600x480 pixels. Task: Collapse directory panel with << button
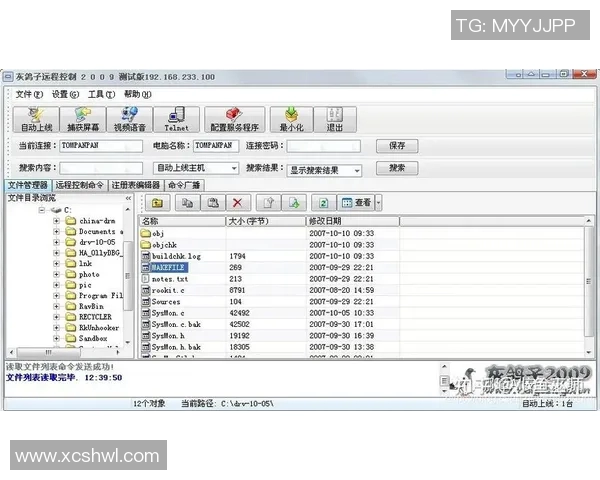(128, 198)
